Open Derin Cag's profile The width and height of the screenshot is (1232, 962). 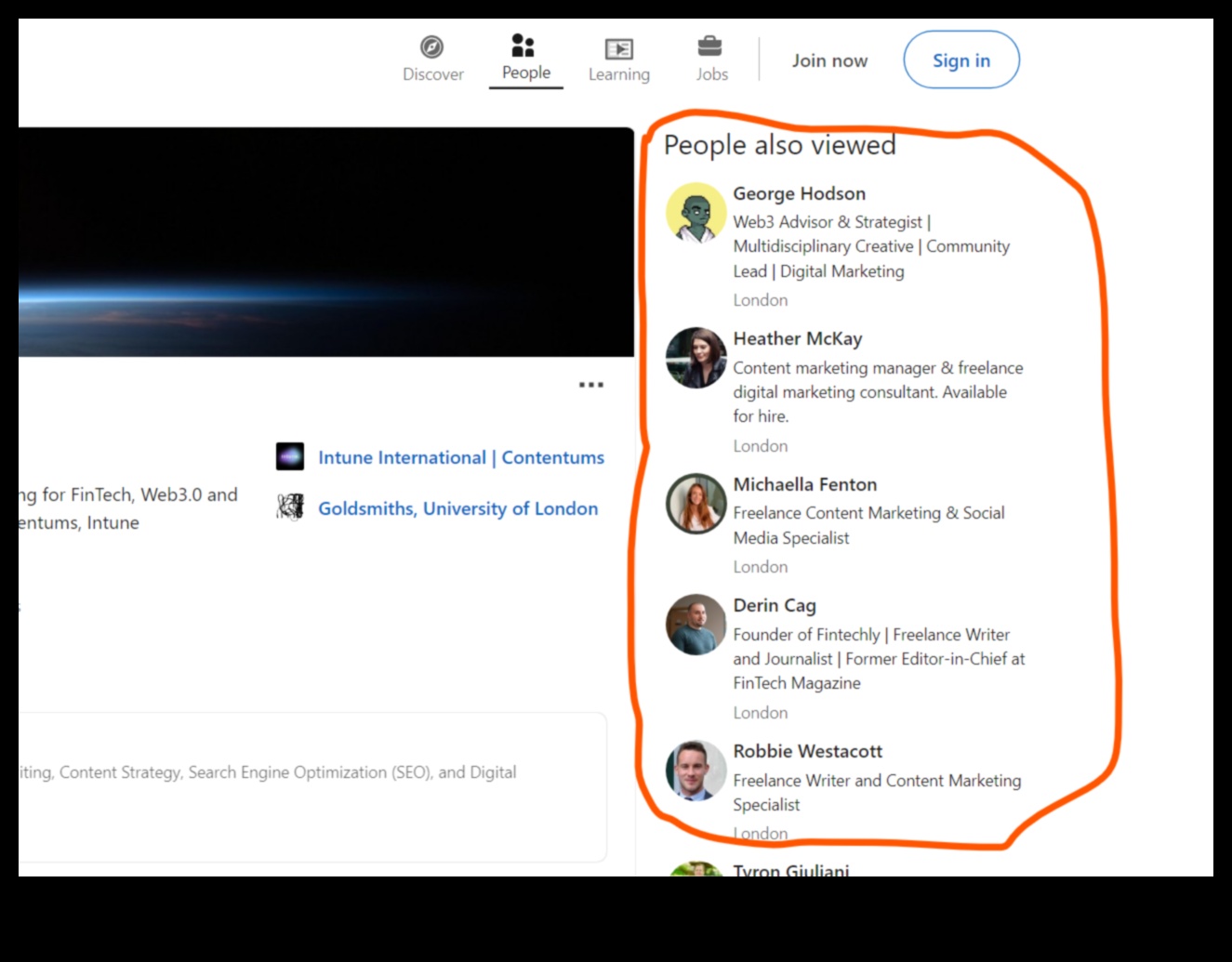pos(775,605)
